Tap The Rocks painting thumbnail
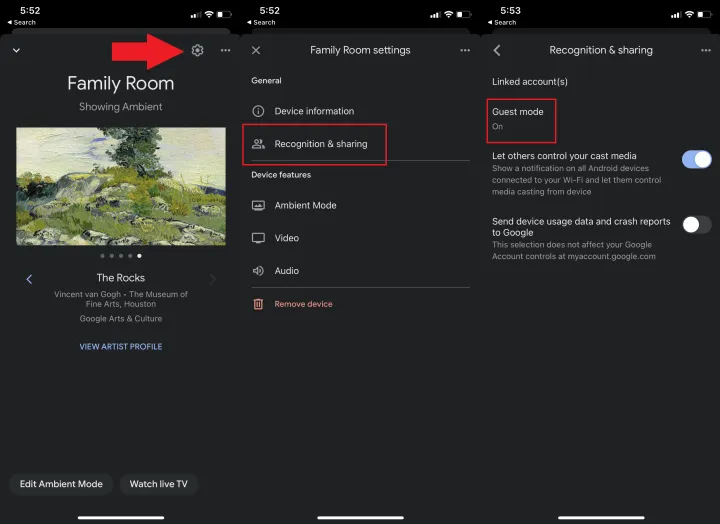This screenshot has height=524, width=720. point(121,186)
